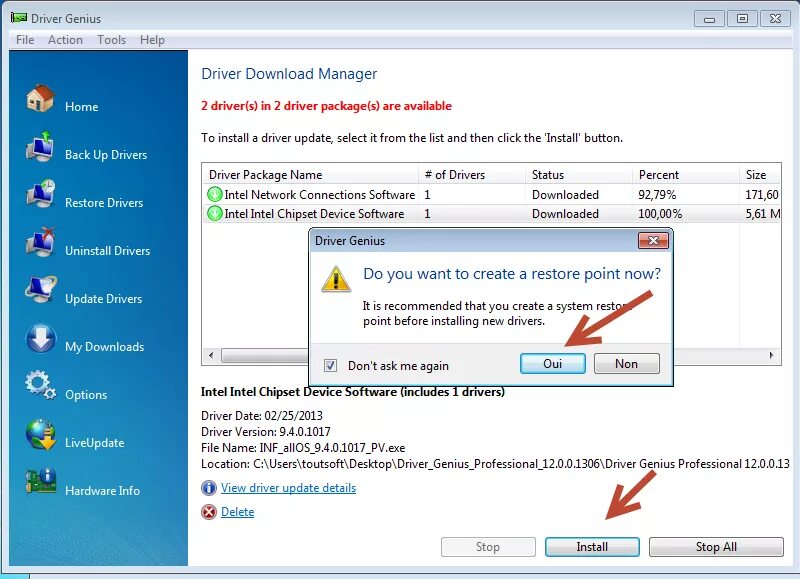Maximize the Driver Genius window
The height and width of the screenshot is (579, 800).
click(x=742, y=19)
